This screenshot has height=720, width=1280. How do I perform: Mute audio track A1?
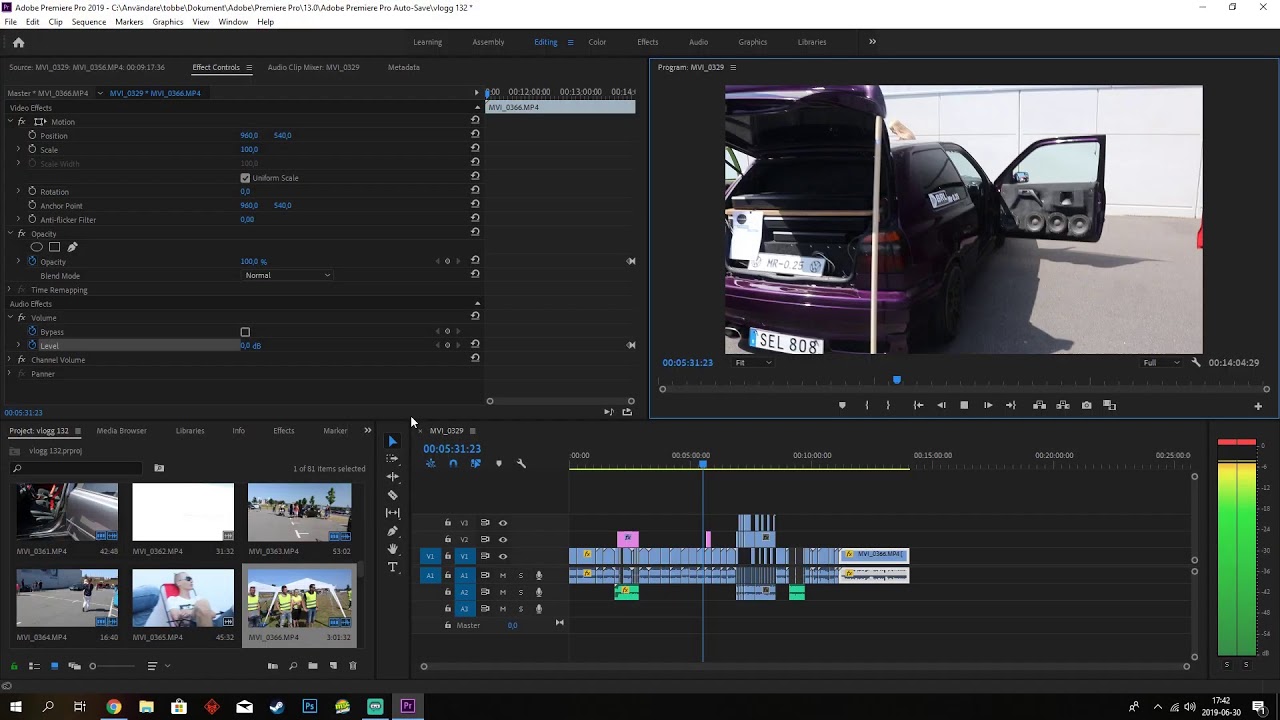503,575
